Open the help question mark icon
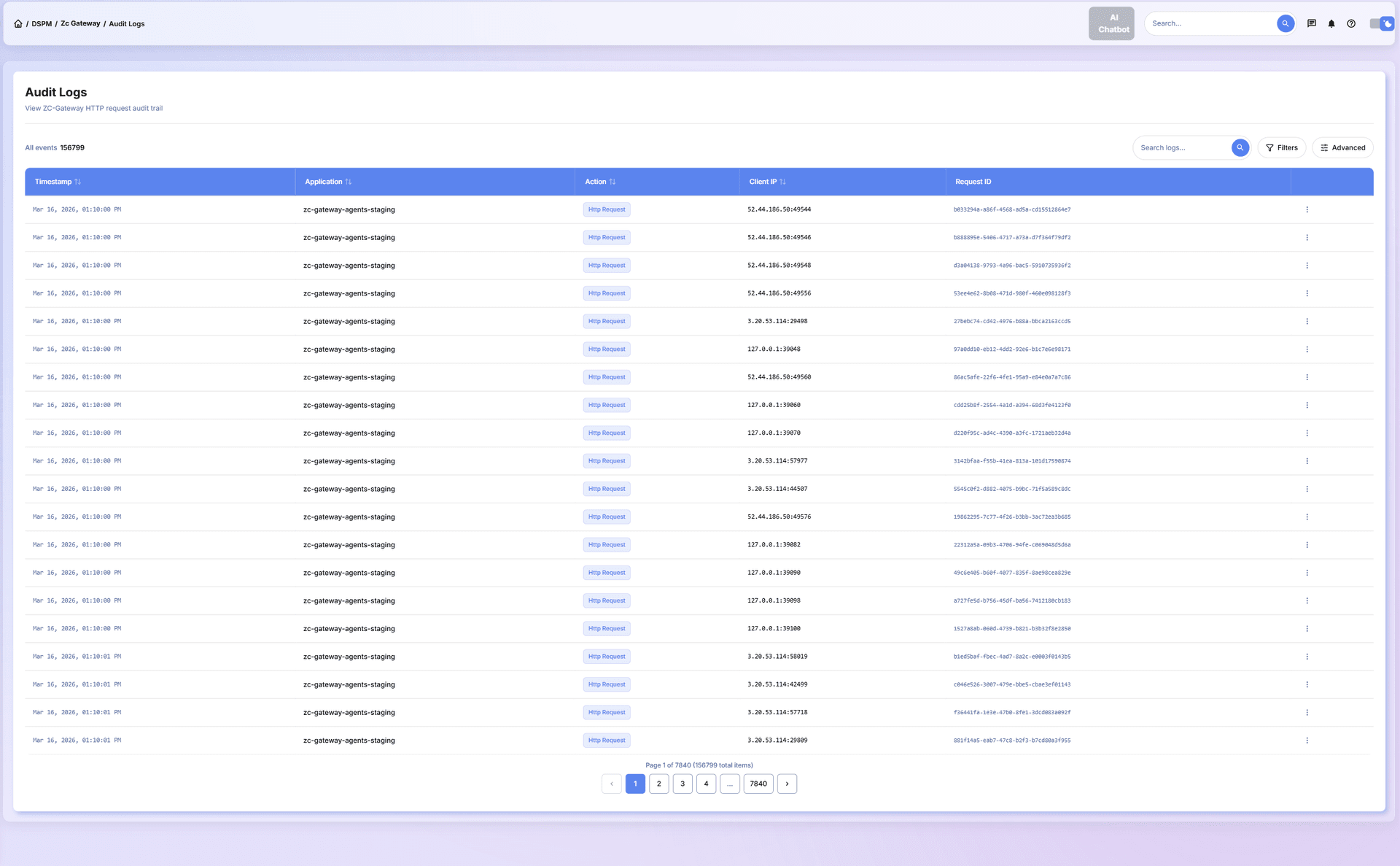1400x866 pixels. pyautogui.click(x=1351, y=23)
